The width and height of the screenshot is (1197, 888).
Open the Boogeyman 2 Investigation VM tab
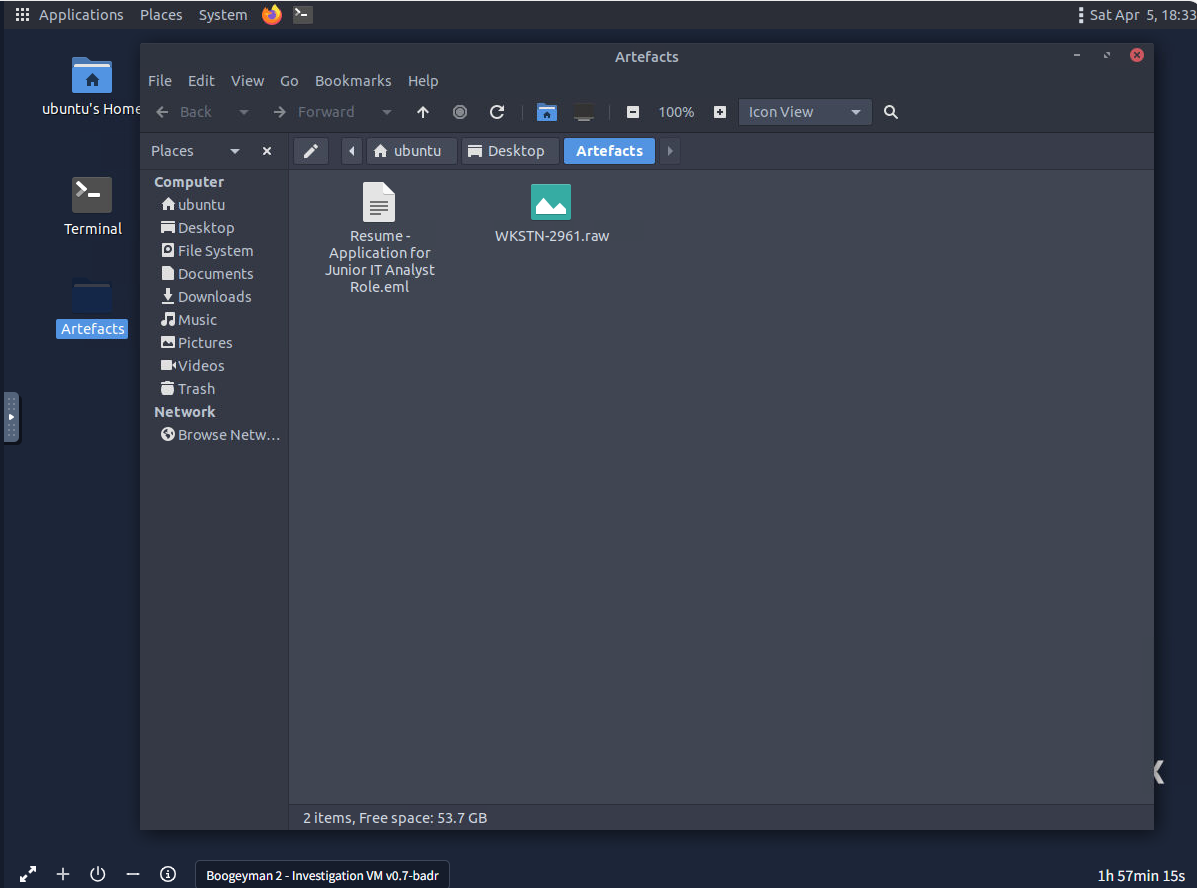point(322,875)
